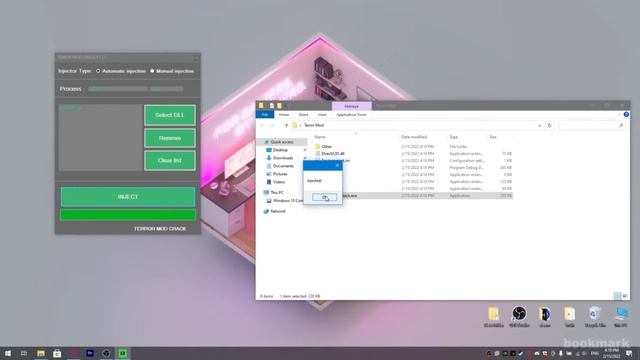Open the action center notification icon
Image resolution: width=640 pixels, height=360 pixels.
629,353
